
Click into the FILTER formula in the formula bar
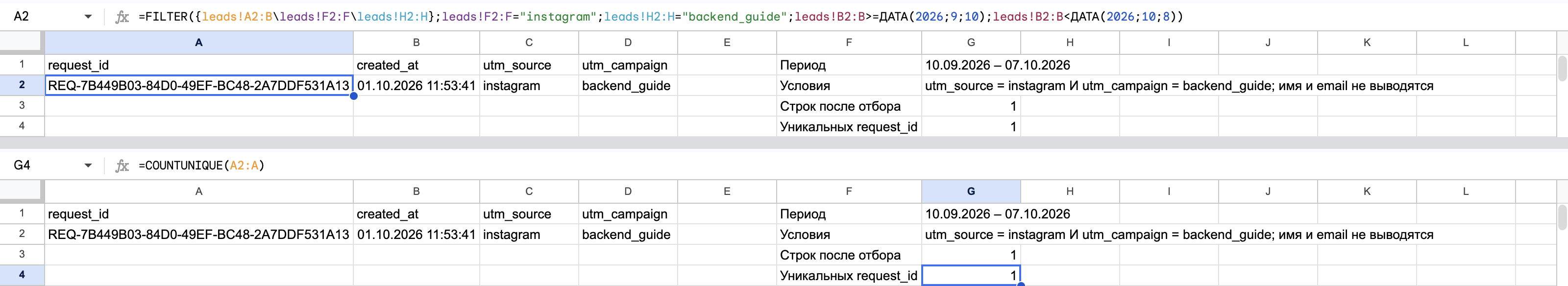coord(661,17)
